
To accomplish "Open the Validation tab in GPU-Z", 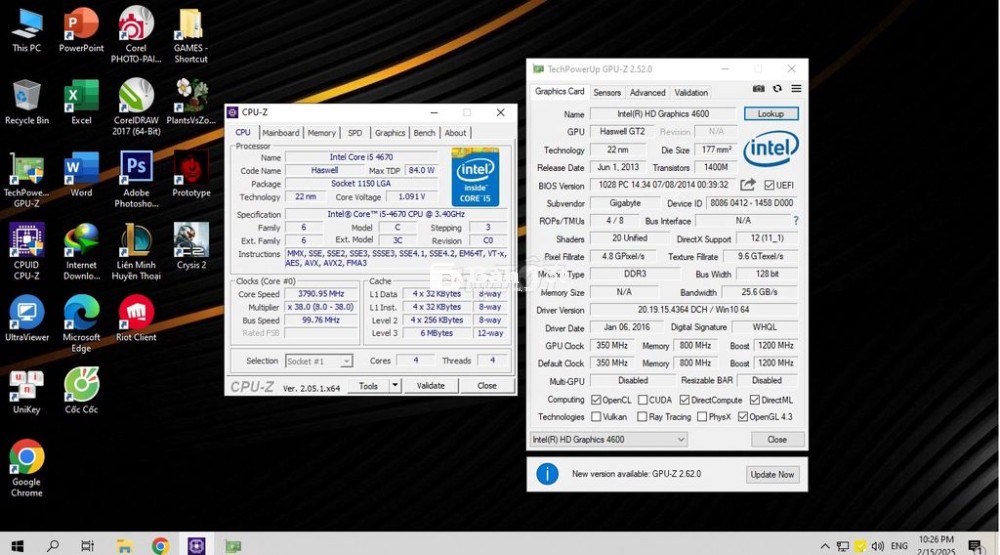I will pos(691,92).
